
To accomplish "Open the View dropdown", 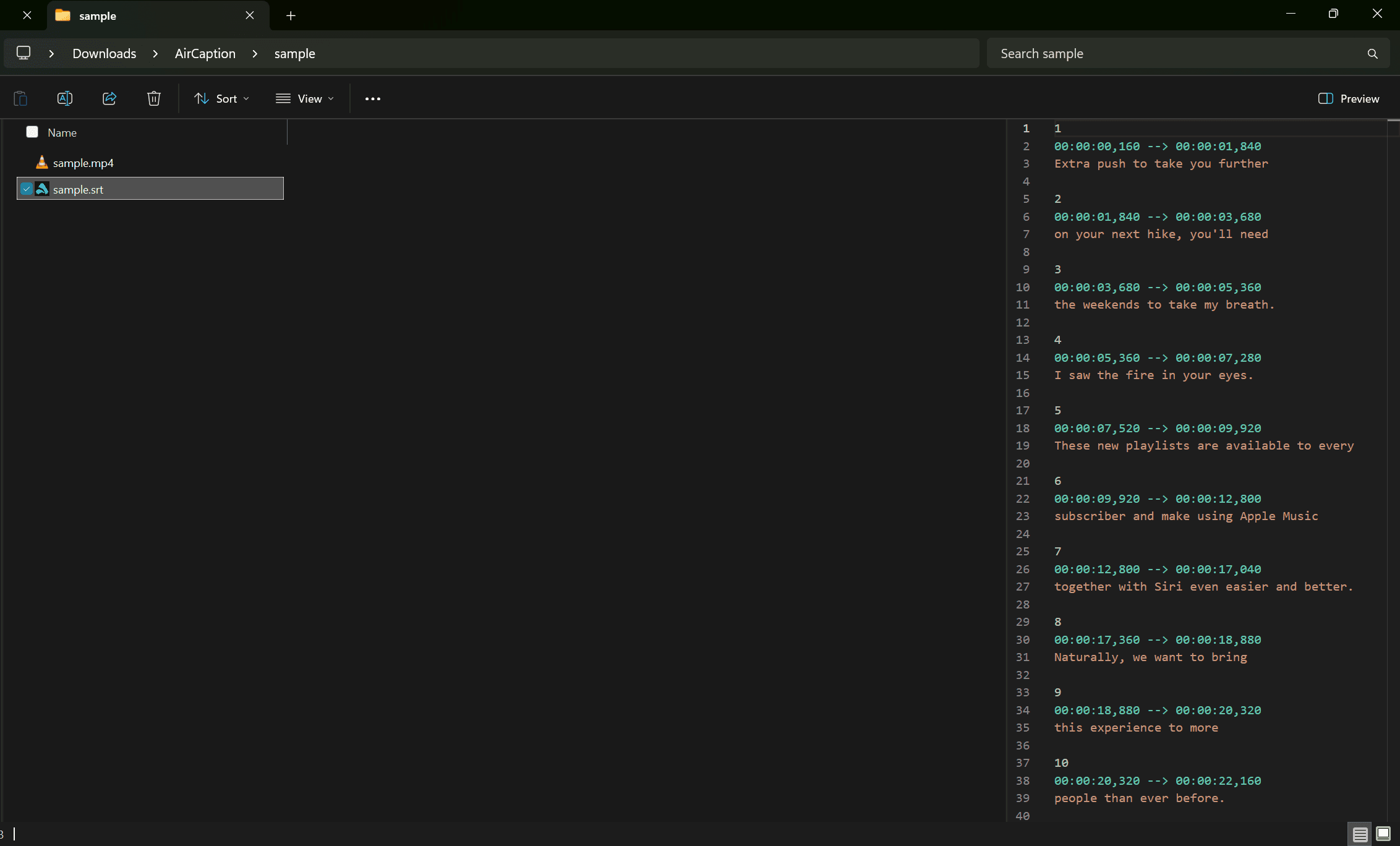I will 305,98.
